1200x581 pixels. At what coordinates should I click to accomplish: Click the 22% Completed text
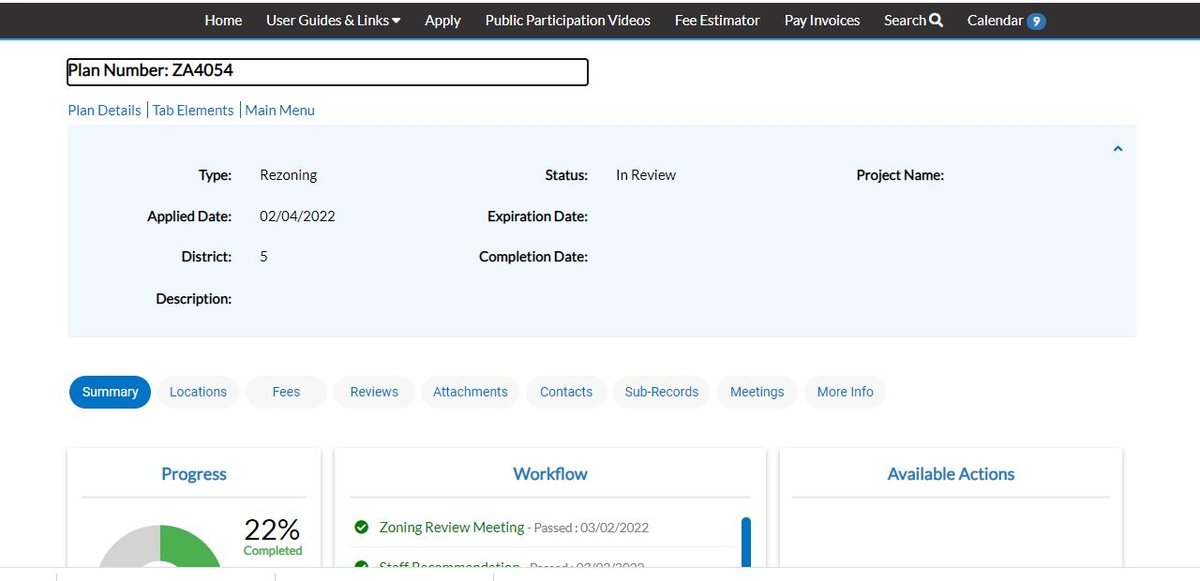[272, 537]
